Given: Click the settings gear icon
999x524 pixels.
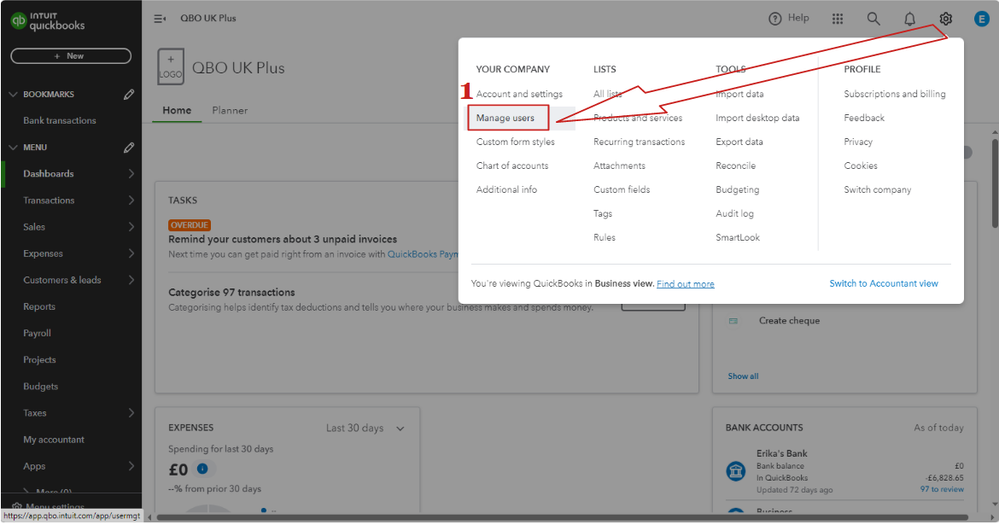Looking at the screenshot, I should point(946,18).
